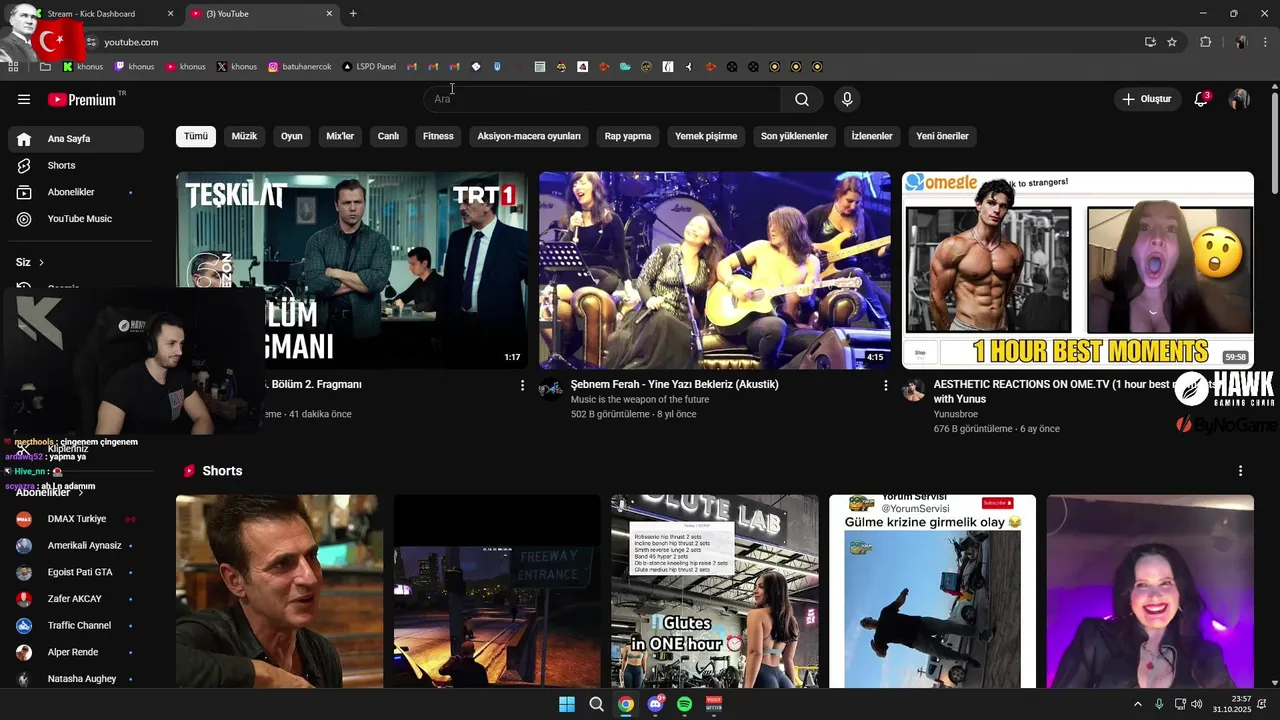Select the Son yüklenenler chip
1280x720 pixels.
[x=794, y=136]
